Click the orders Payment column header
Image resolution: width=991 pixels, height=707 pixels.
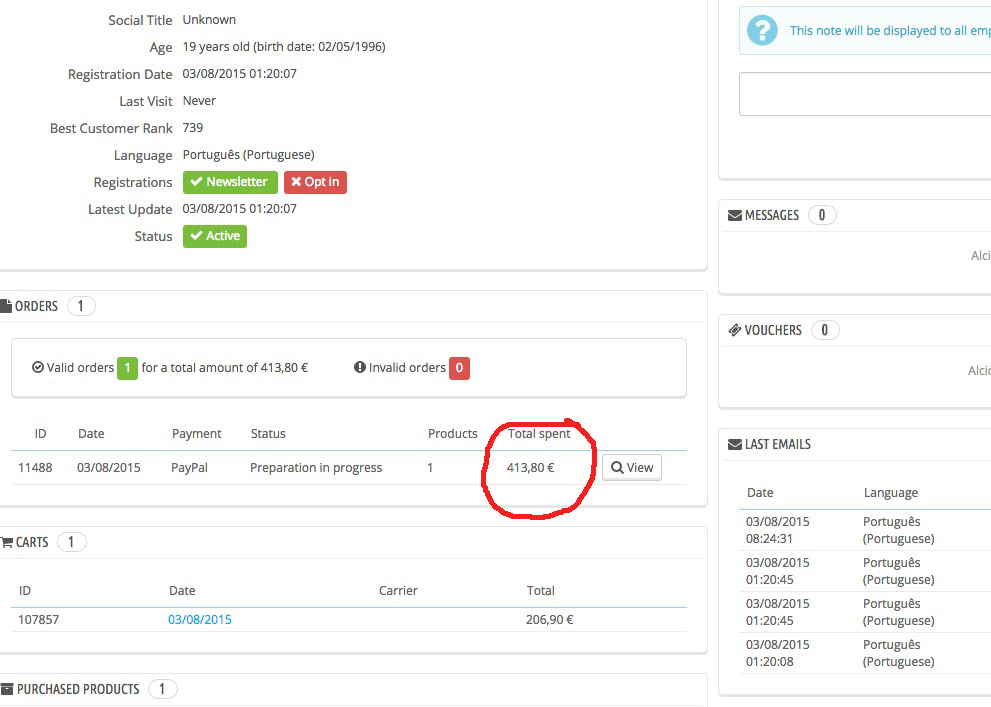click(x=197, y=433)
